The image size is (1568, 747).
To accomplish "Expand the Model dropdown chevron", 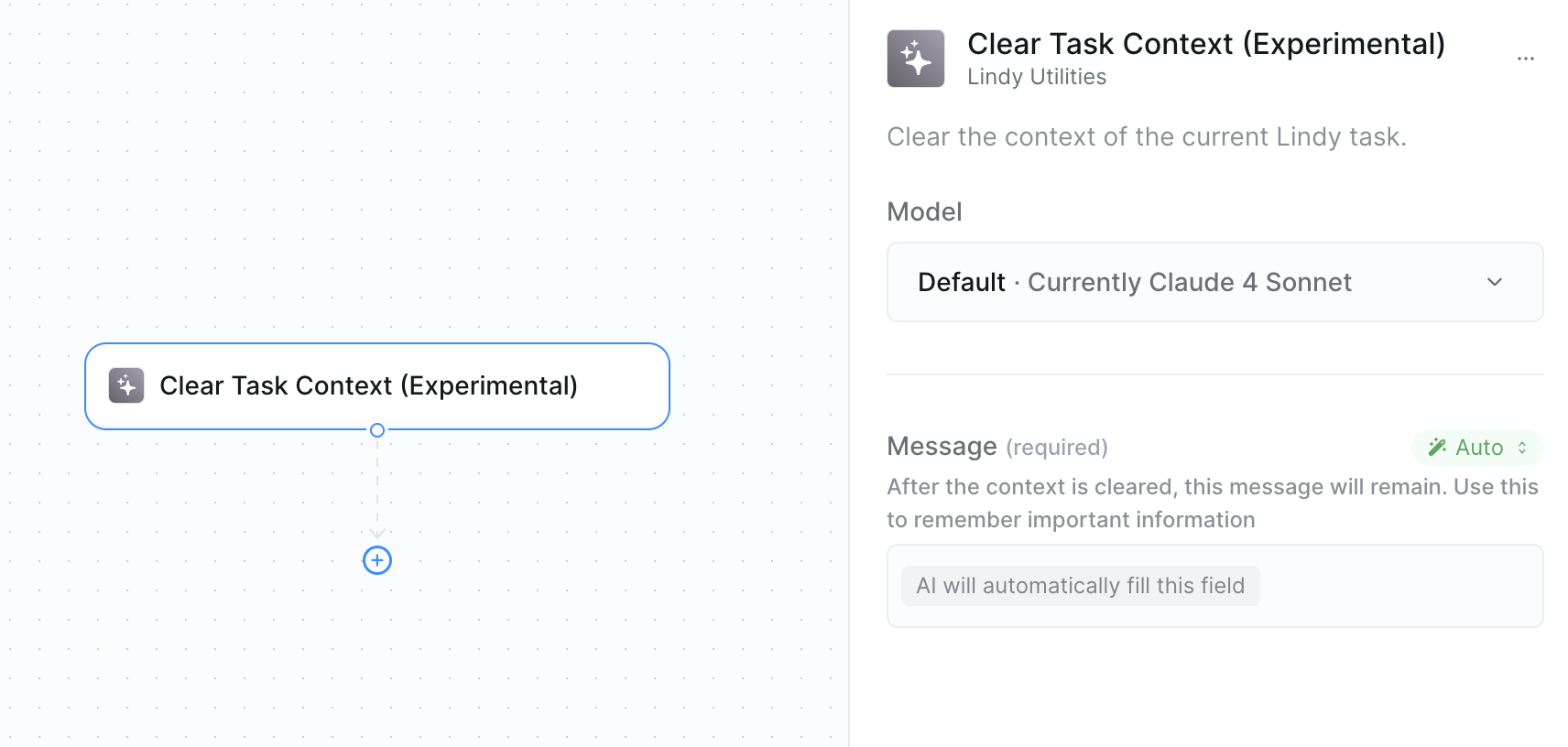I will [x=1495, y=282].
